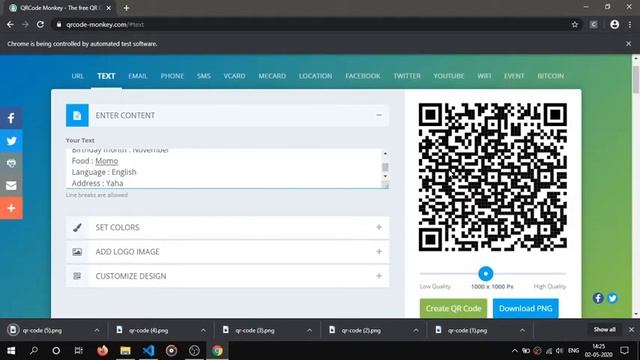The width and height of the screenshot is (640, 360).
Task: Close the downloads bar
Action: pos(631,329)
